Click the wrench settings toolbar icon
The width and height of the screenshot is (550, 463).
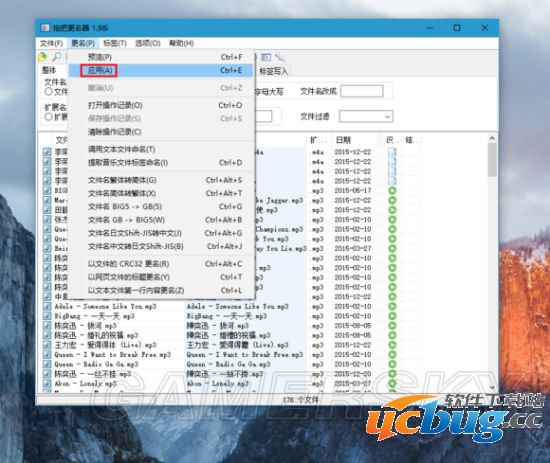point(280,57)
